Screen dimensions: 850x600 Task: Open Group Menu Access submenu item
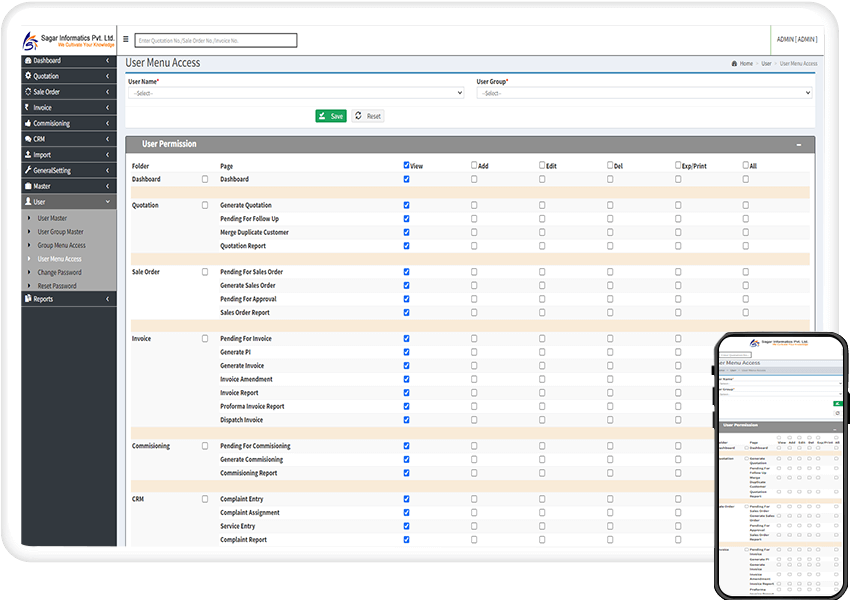(61, 245)
